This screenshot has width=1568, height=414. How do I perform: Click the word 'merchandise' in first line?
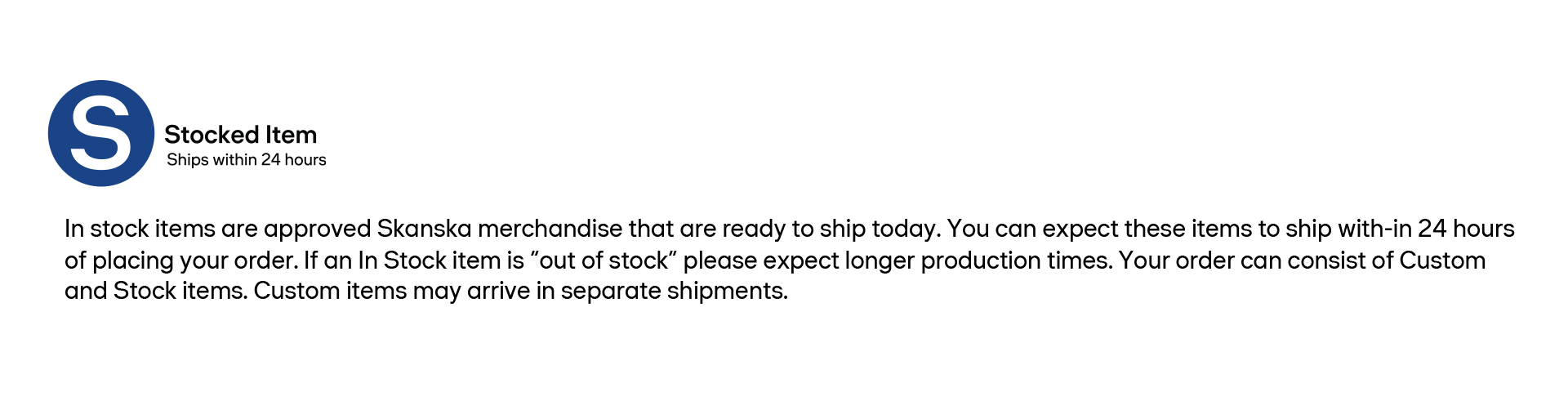click(x=550, y=229)
